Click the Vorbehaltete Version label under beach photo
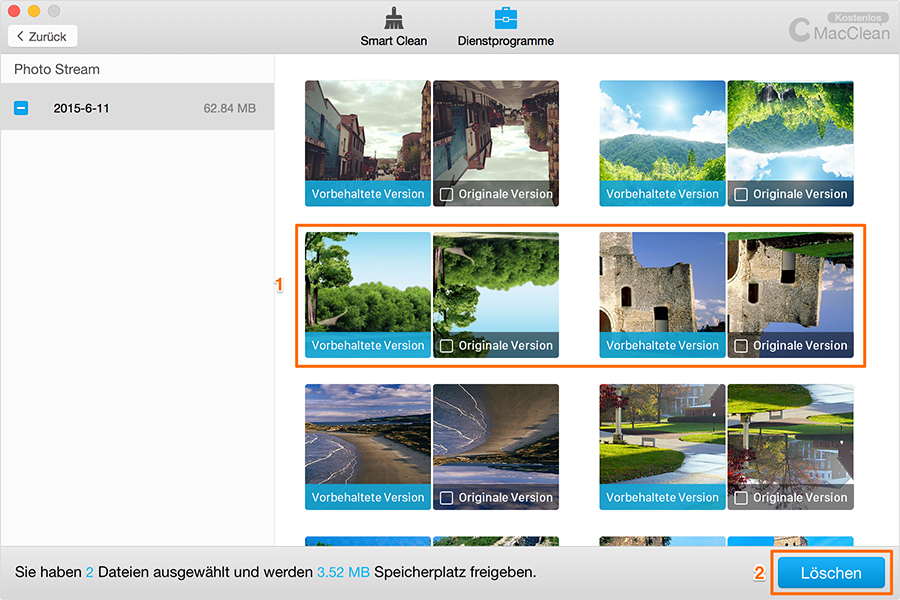900x600 pixels. pyautogui.click(x=368, y=497)
